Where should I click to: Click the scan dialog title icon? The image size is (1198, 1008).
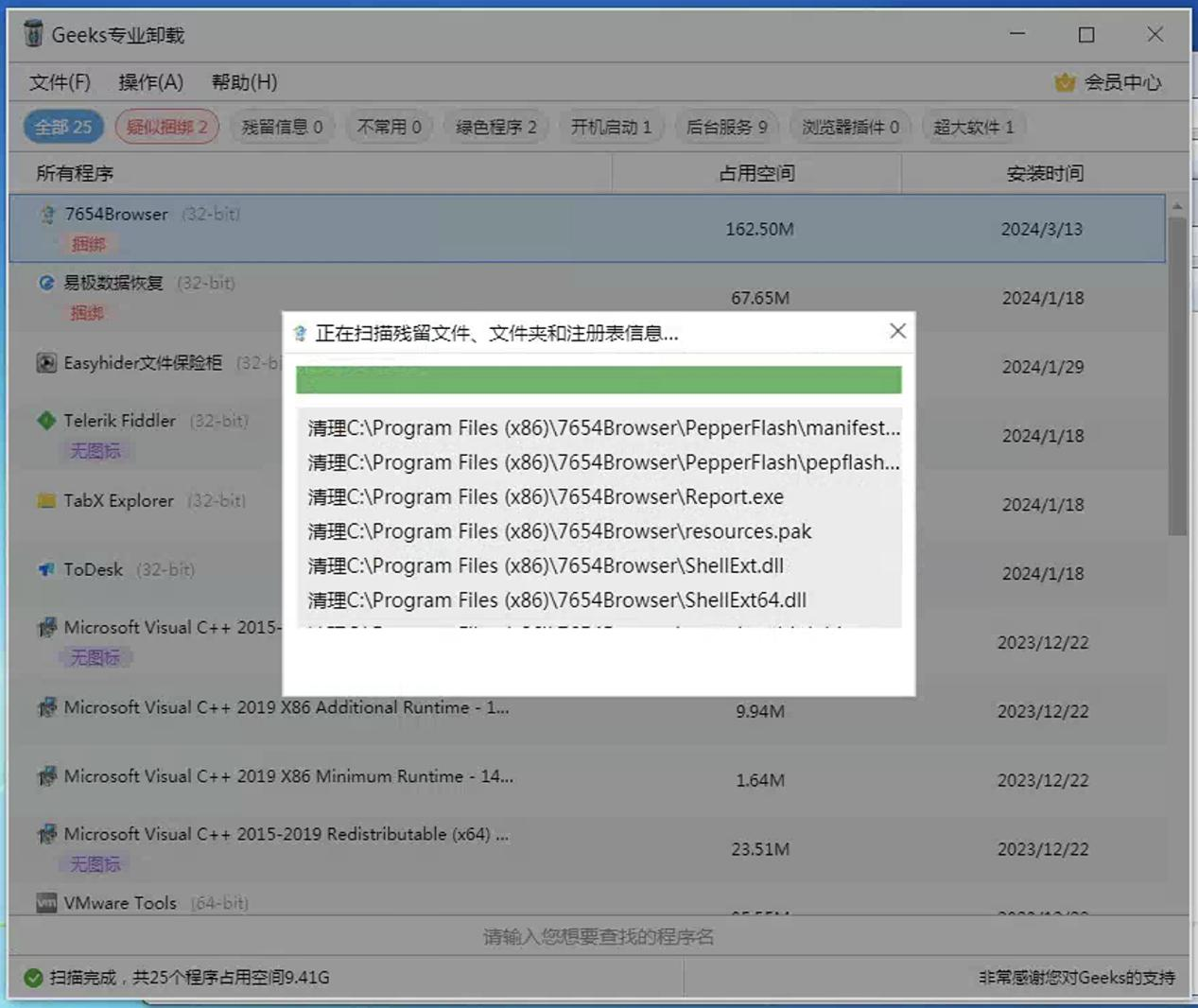300,333
